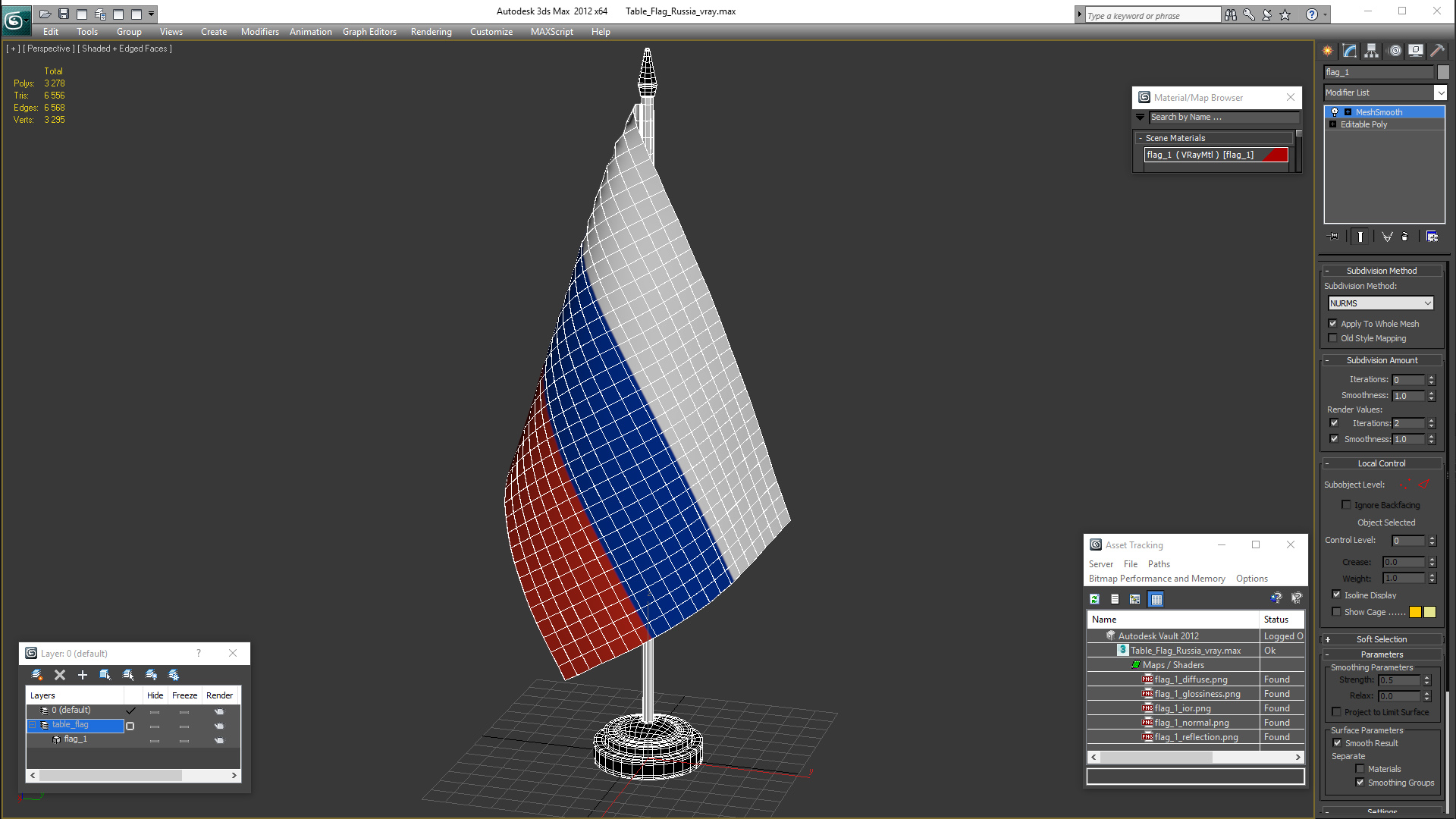Enable Project to Limit Surface checkbox
The height and width of the screenshot is (819, 1456).
point(1336,712)
